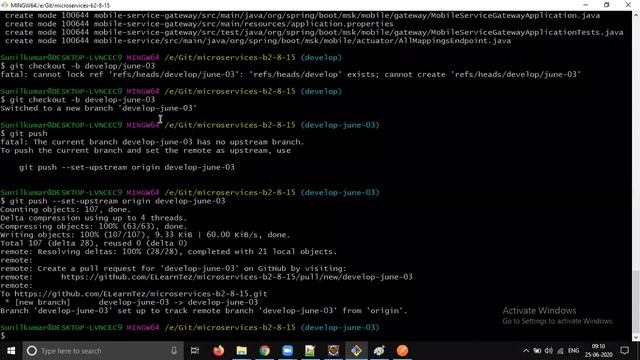The height and width of the screenshot is (360, 640).
Task: Click the microservices-b2-8-15.git remote URL
Action: click(x=141, y=294)
